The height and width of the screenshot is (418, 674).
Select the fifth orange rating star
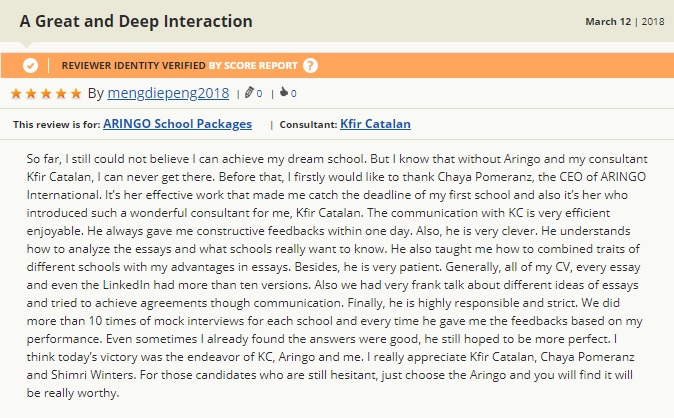76,93
